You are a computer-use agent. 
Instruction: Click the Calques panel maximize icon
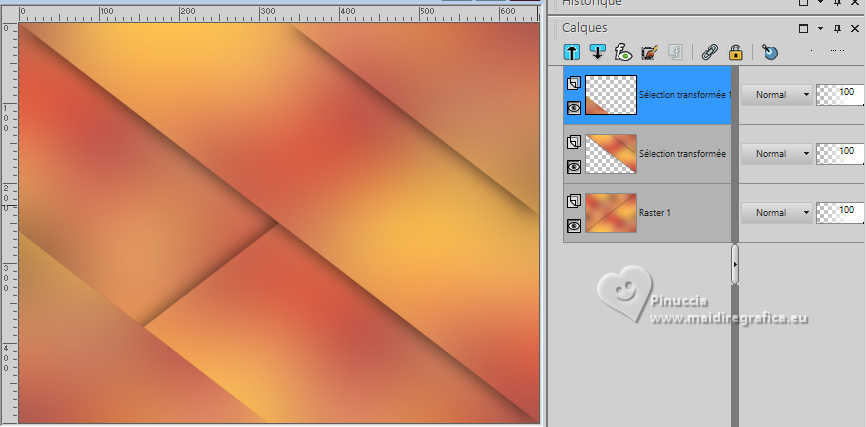coord(804,28)
